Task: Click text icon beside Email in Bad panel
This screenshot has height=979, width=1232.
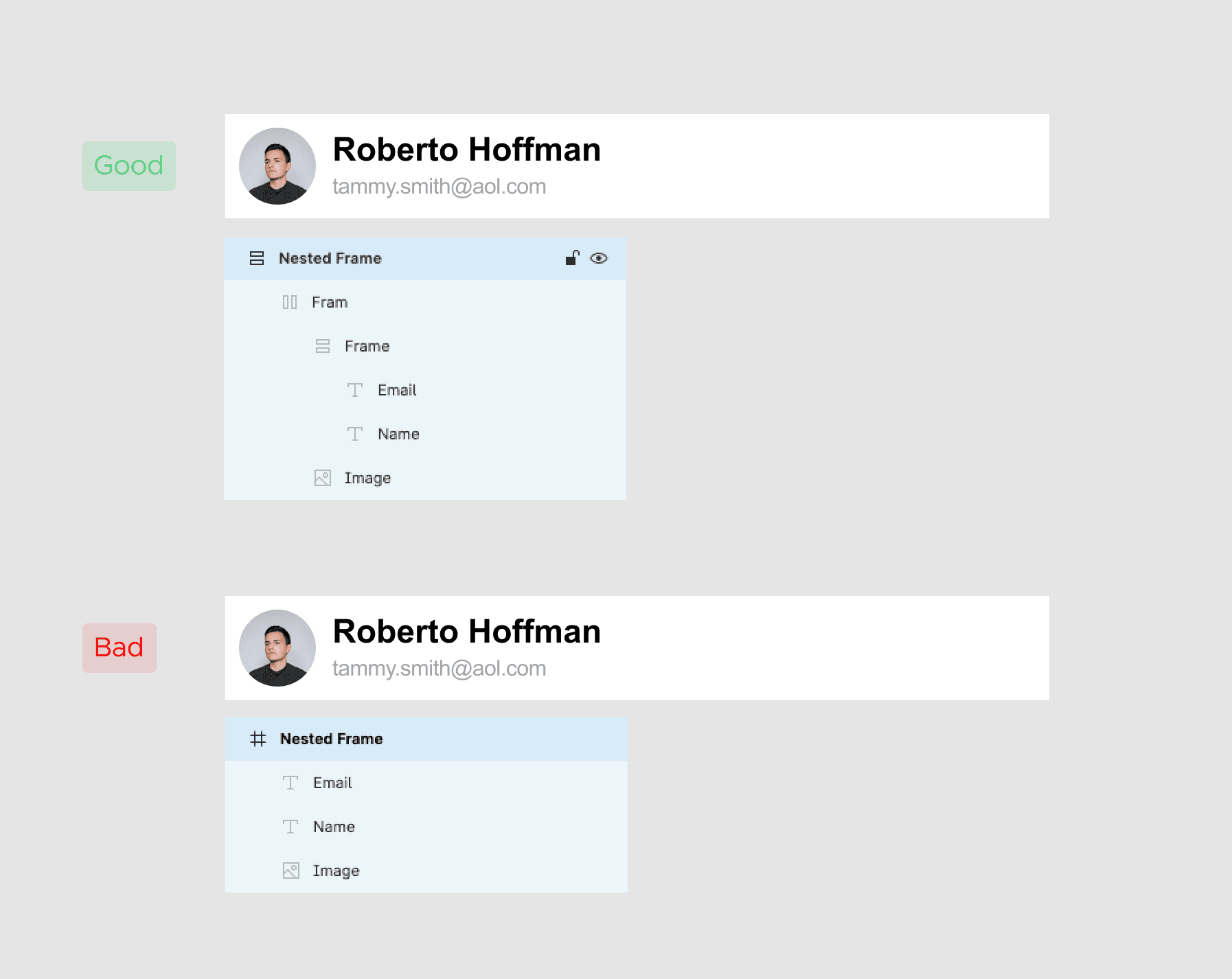Action: tap(290, 783)
